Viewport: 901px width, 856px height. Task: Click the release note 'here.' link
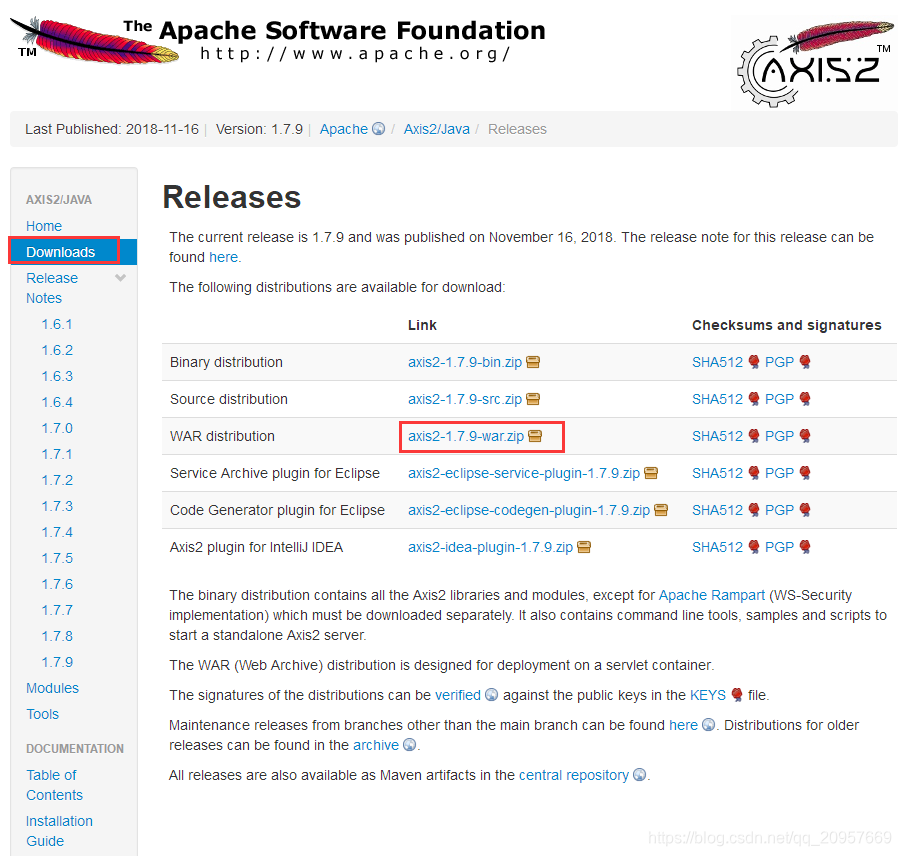pos(225,257)
